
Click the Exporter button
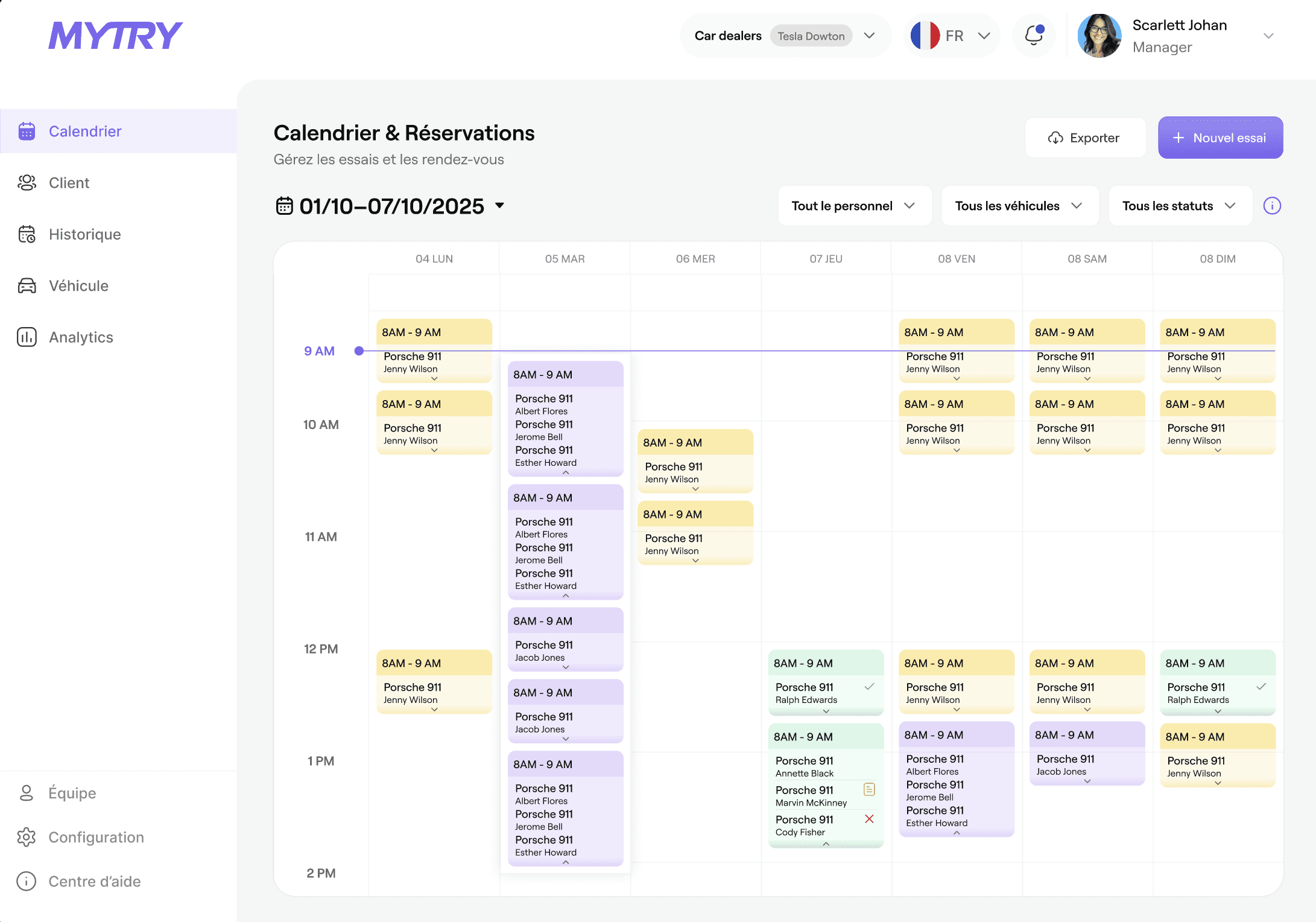point(1084,138)
